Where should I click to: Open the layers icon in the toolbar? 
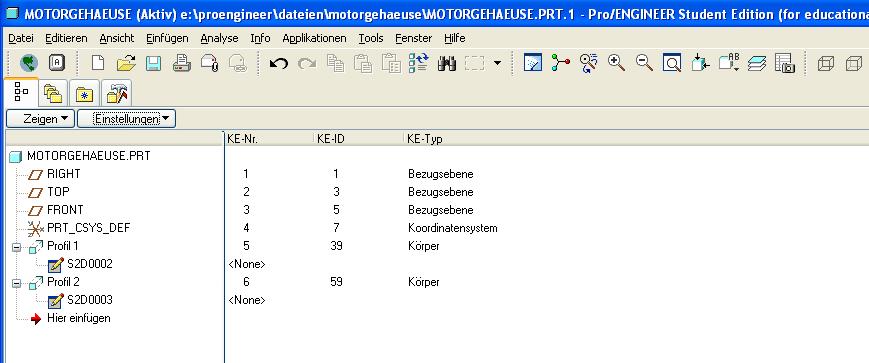click(x=756, y=63)
